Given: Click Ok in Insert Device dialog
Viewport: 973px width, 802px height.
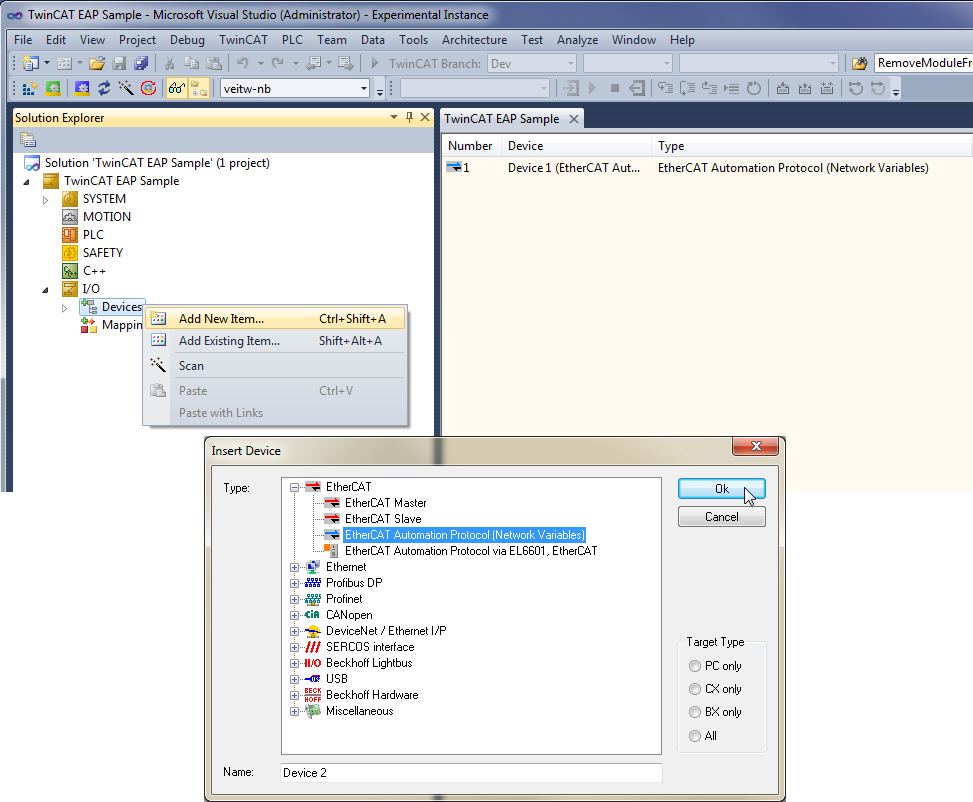Looking at the screenshot, I should (722, 489).
